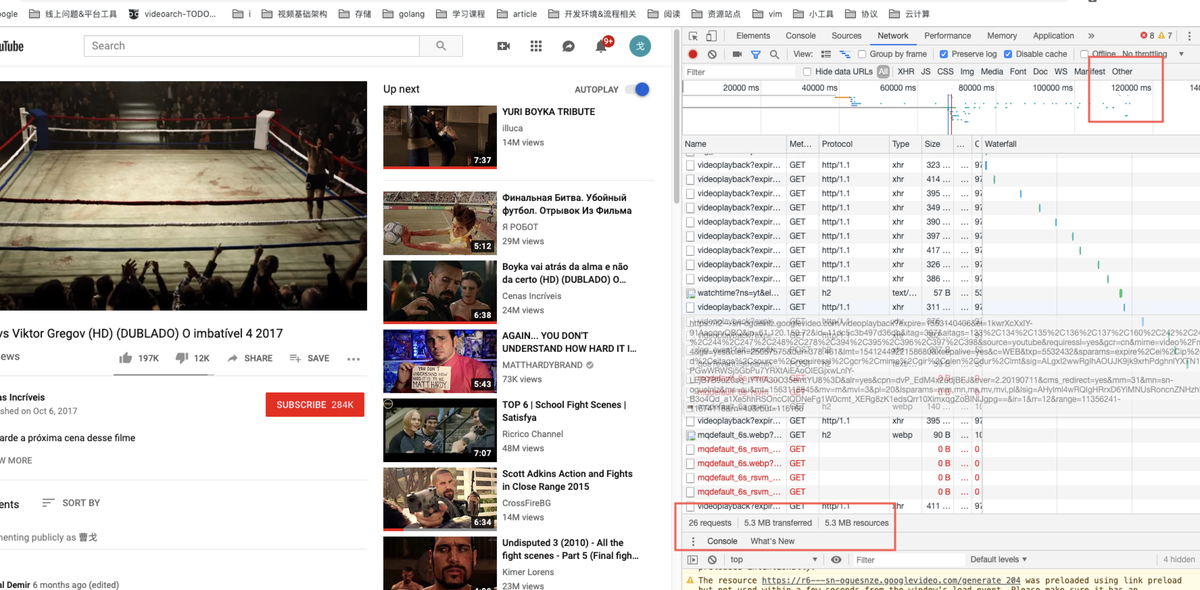Tick the checkbox of the first mqdefault_6s.webp row
Viewport: 1200px width, 590px height.
(691, 435)
